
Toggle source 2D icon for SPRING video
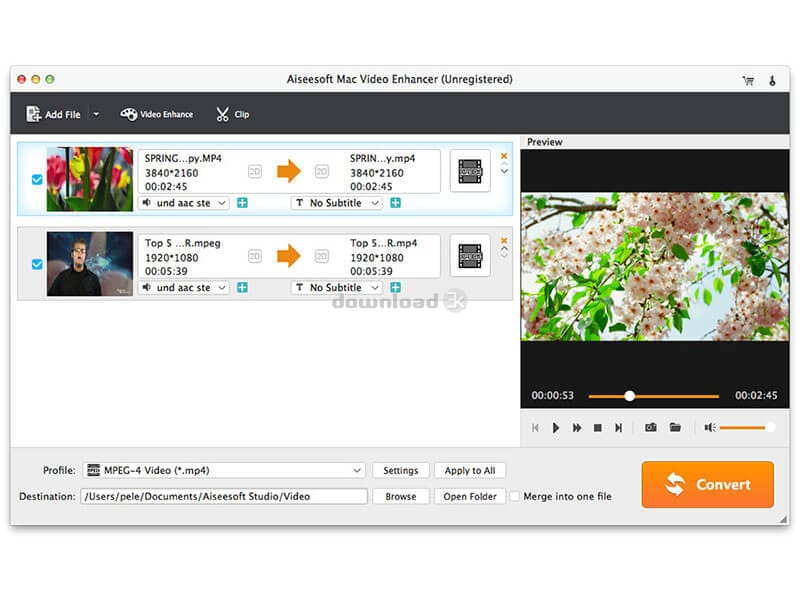(255, 171)
